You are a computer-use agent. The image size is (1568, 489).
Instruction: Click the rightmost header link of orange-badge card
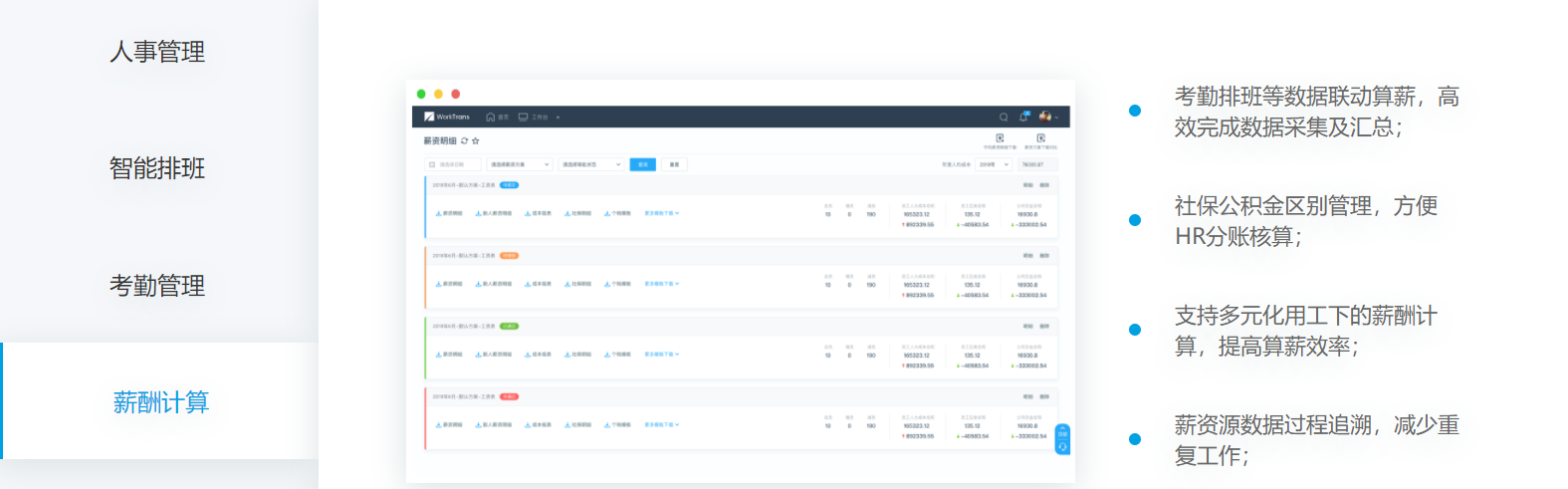pos(1044,256)
